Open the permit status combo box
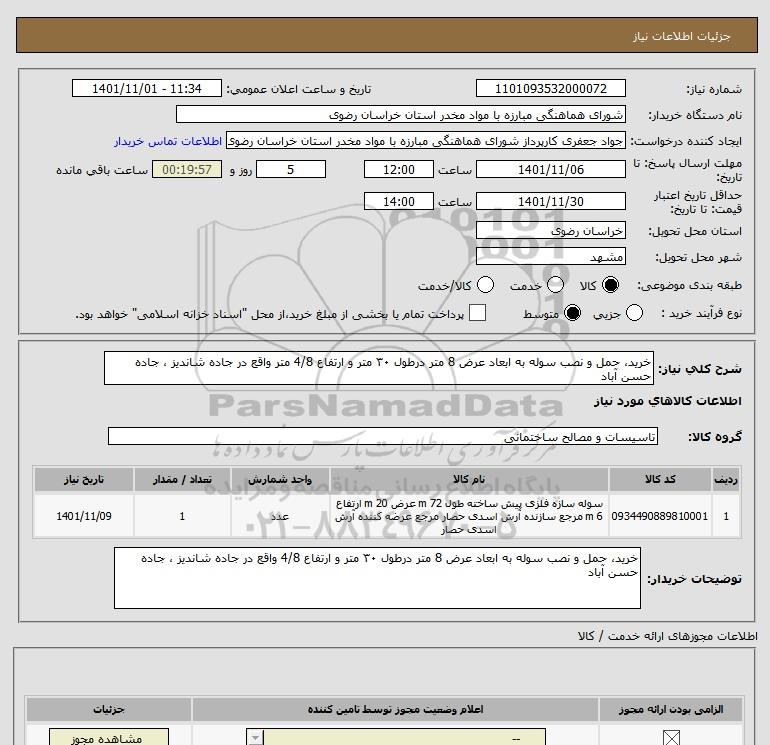The height and width of the screenshot is (745, 770). 396,738
